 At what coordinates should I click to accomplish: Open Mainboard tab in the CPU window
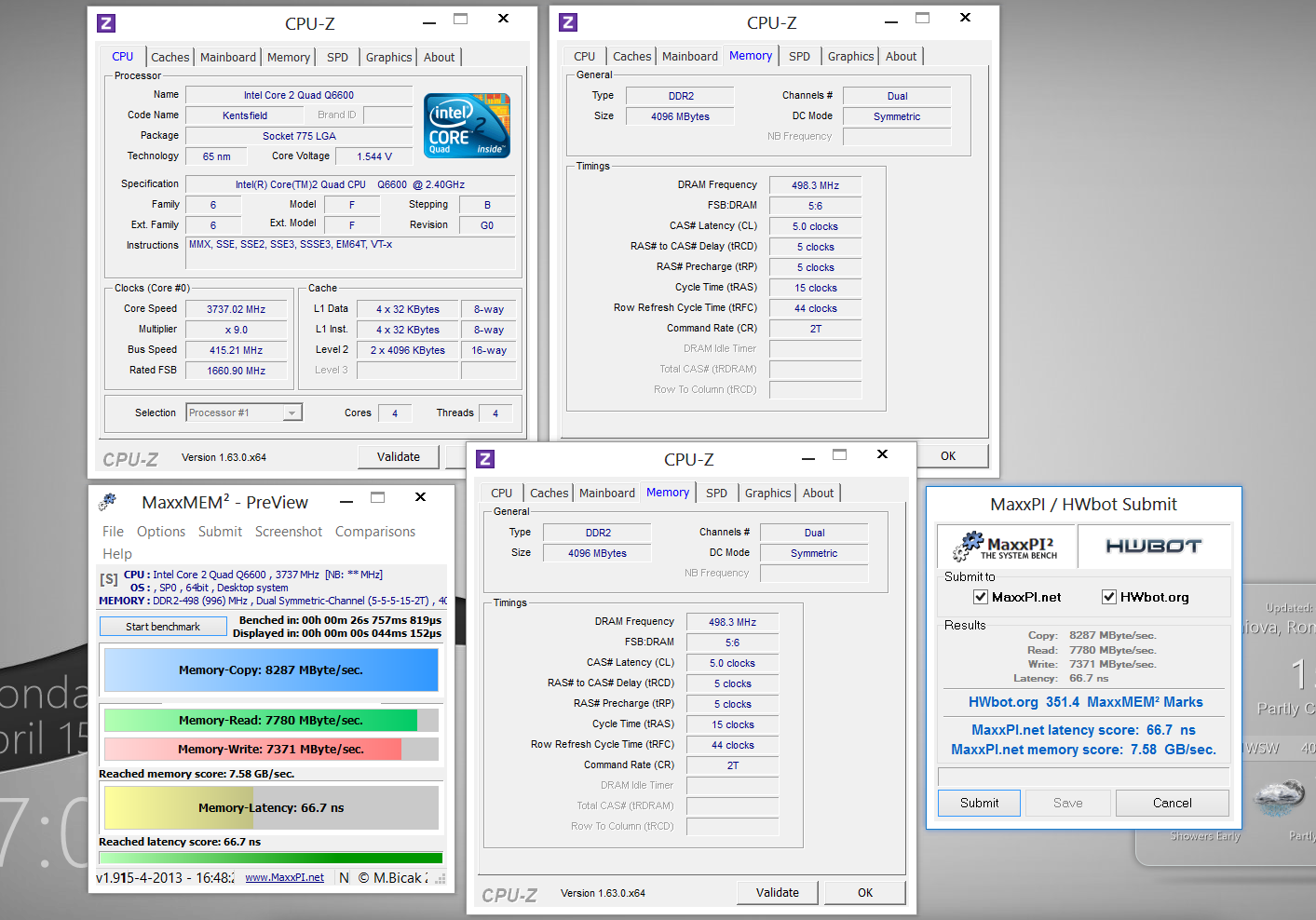coord(228,57)
